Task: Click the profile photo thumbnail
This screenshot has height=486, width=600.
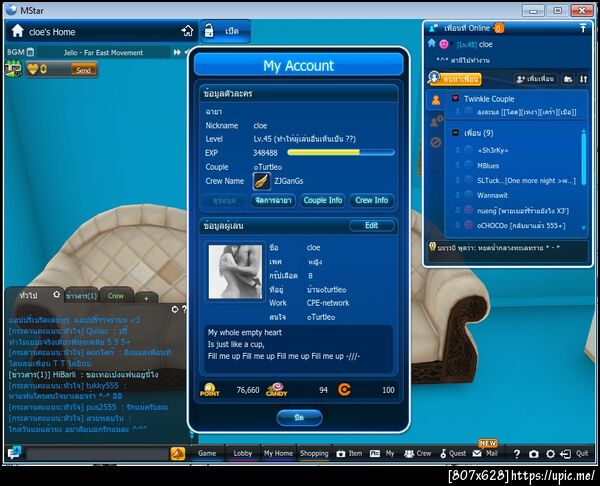Action: tap(235, 272)
